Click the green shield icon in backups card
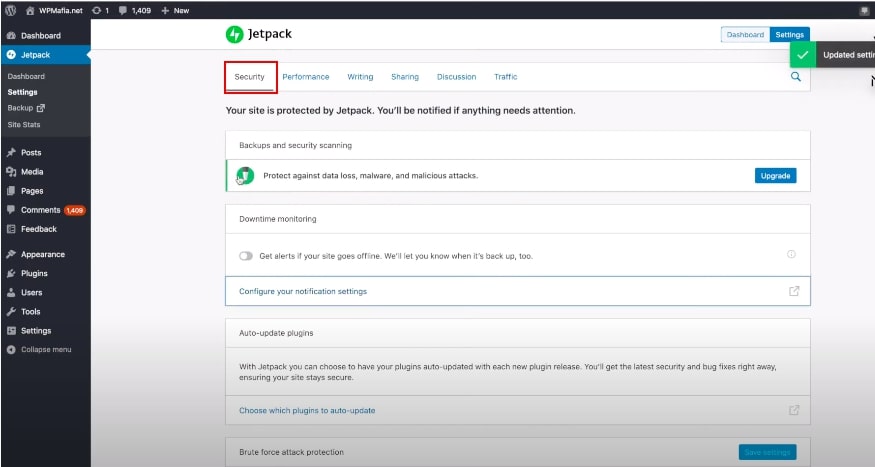This screenshot has height=467, width=875. click(x=245, y=176)
